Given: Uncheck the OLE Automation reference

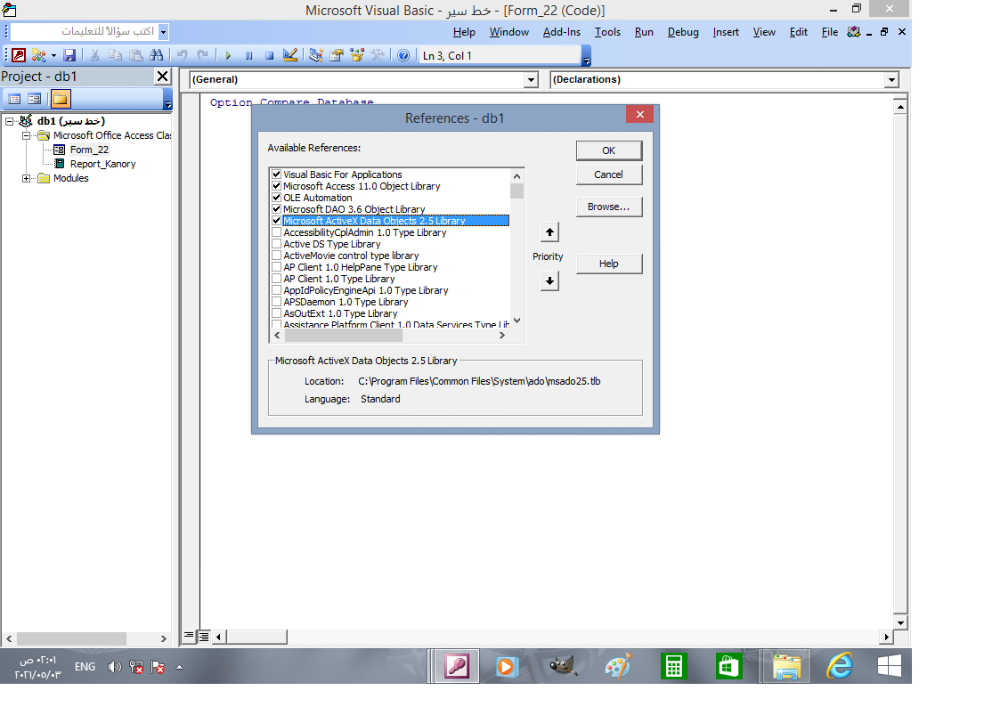Looking at the screenshot, I should [x=276, y=197].
